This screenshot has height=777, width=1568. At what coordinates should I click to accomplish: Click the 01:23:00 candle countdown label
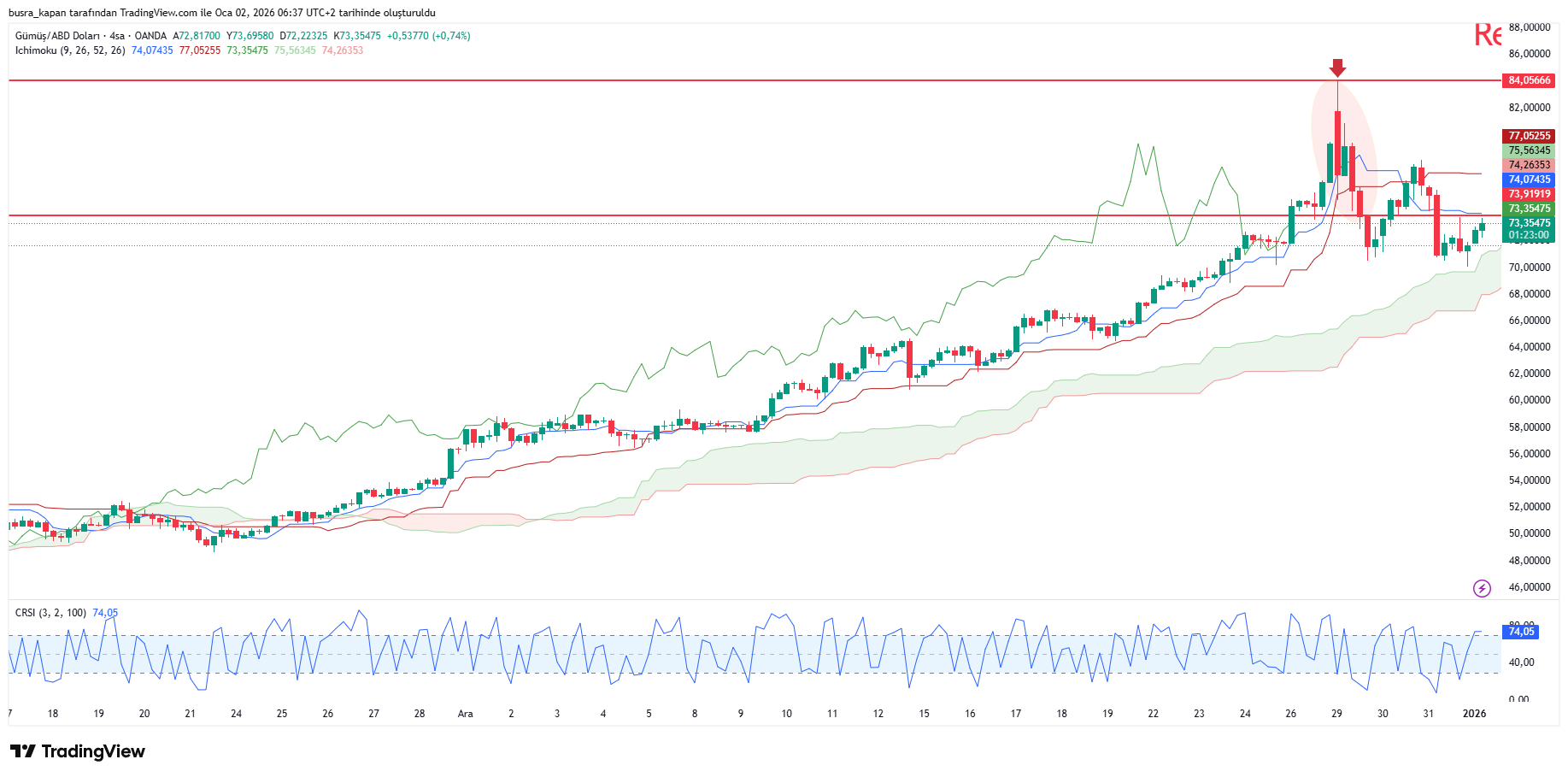1529,235
